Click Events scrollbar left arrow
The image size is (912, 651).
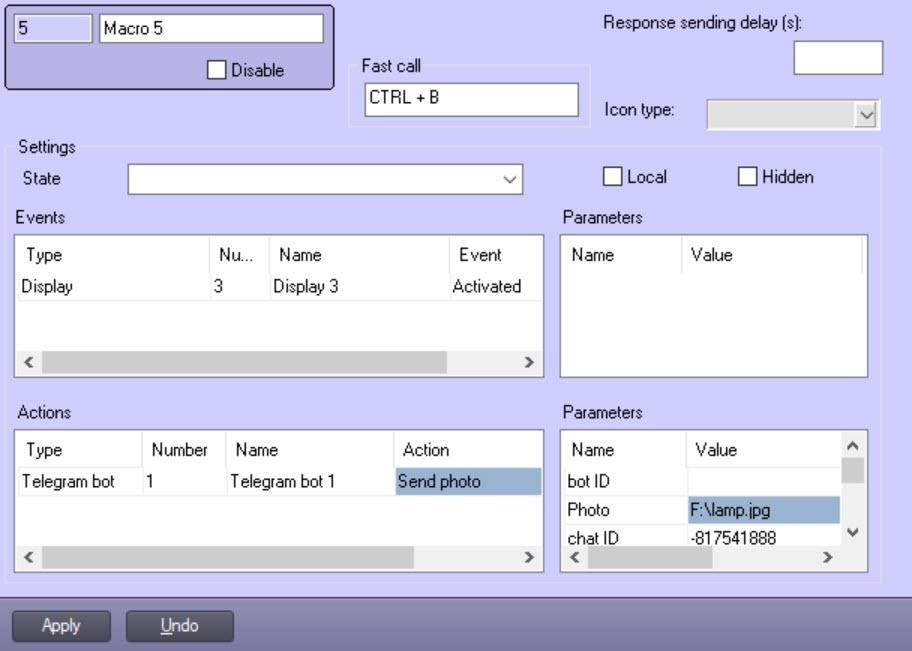coord(28,362)
